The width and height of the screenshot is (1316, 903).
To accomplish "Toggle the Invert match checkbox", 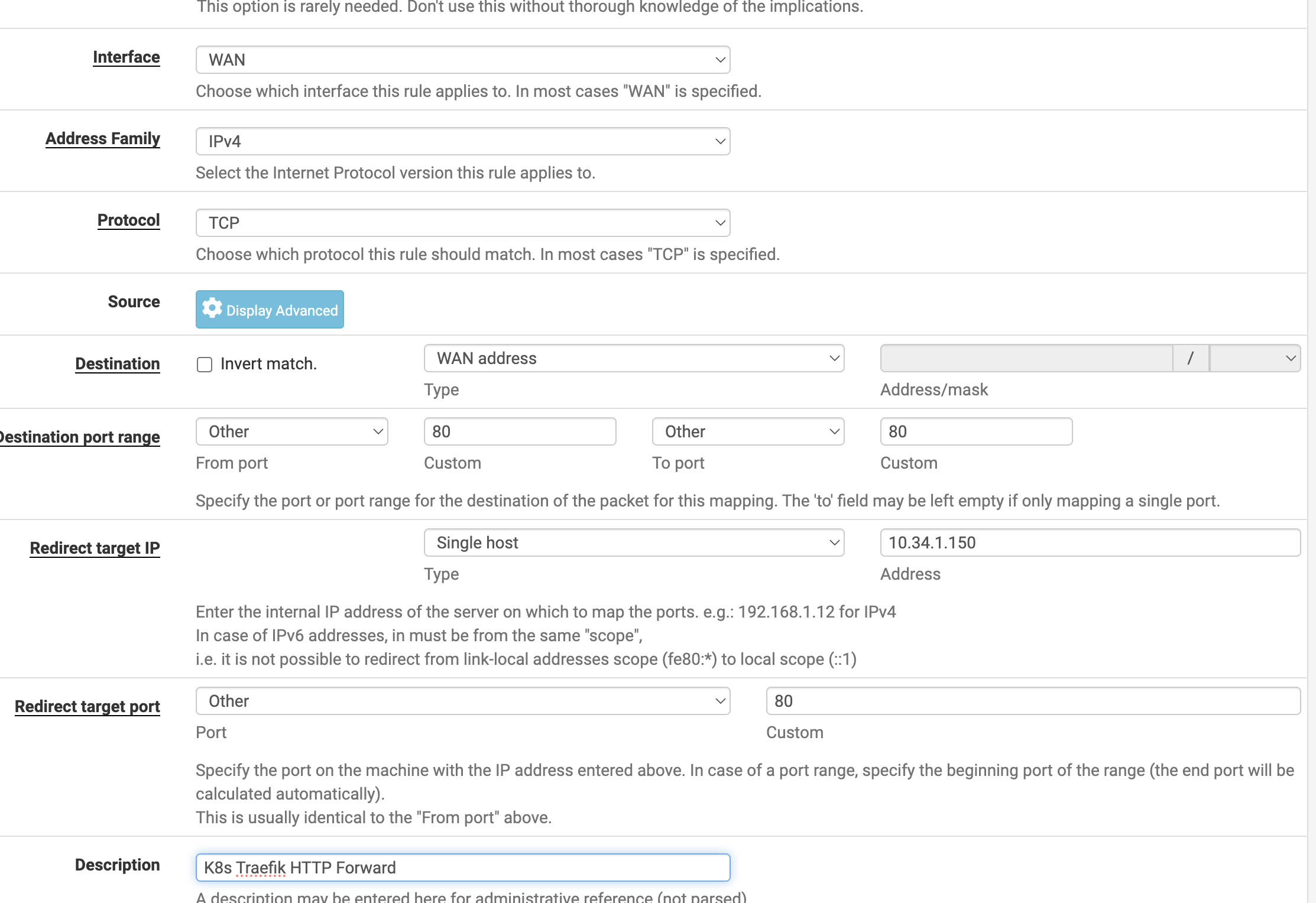I will (205, 365).
